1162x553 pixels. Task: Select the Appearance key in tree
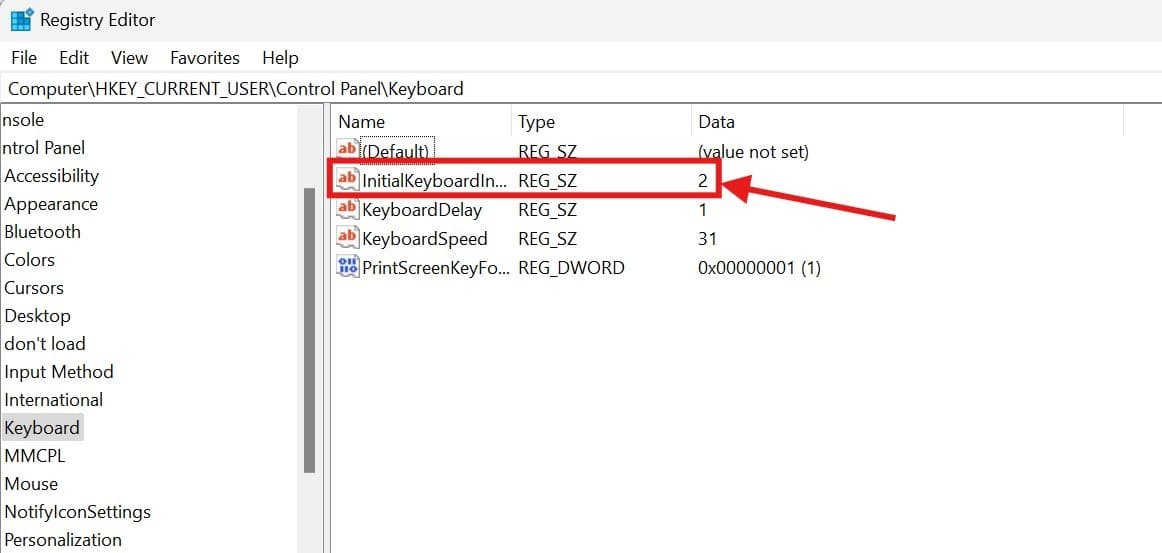click(x=50, y=204)
